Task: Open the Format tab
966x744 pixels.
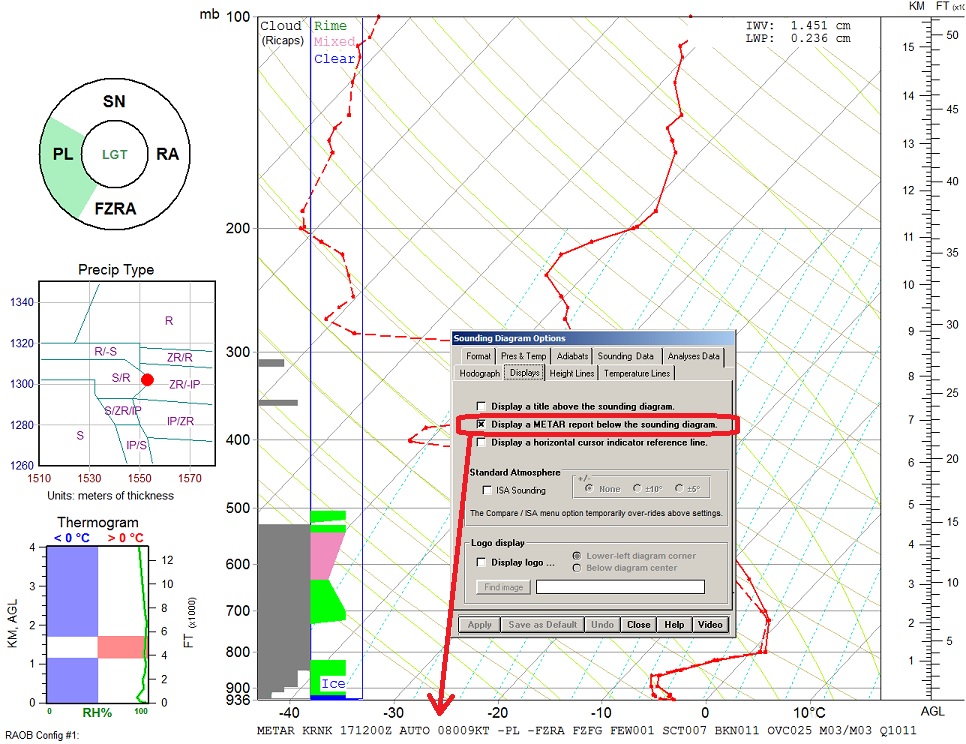Action: click(478, 356)
